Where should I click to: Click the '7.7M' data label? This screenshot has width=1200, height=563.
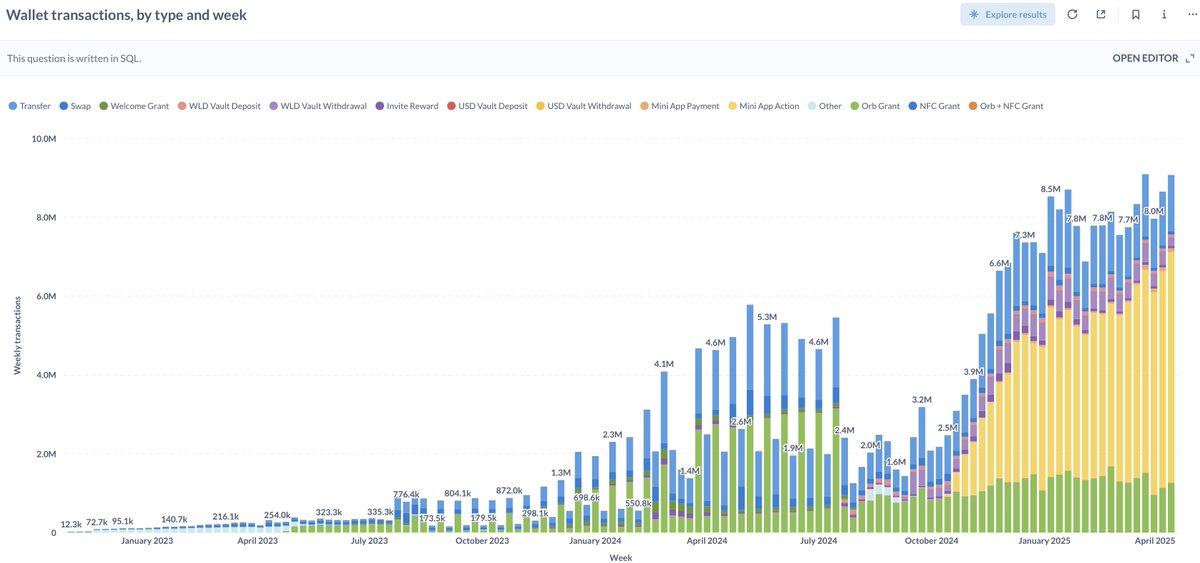pos(1127,220)
